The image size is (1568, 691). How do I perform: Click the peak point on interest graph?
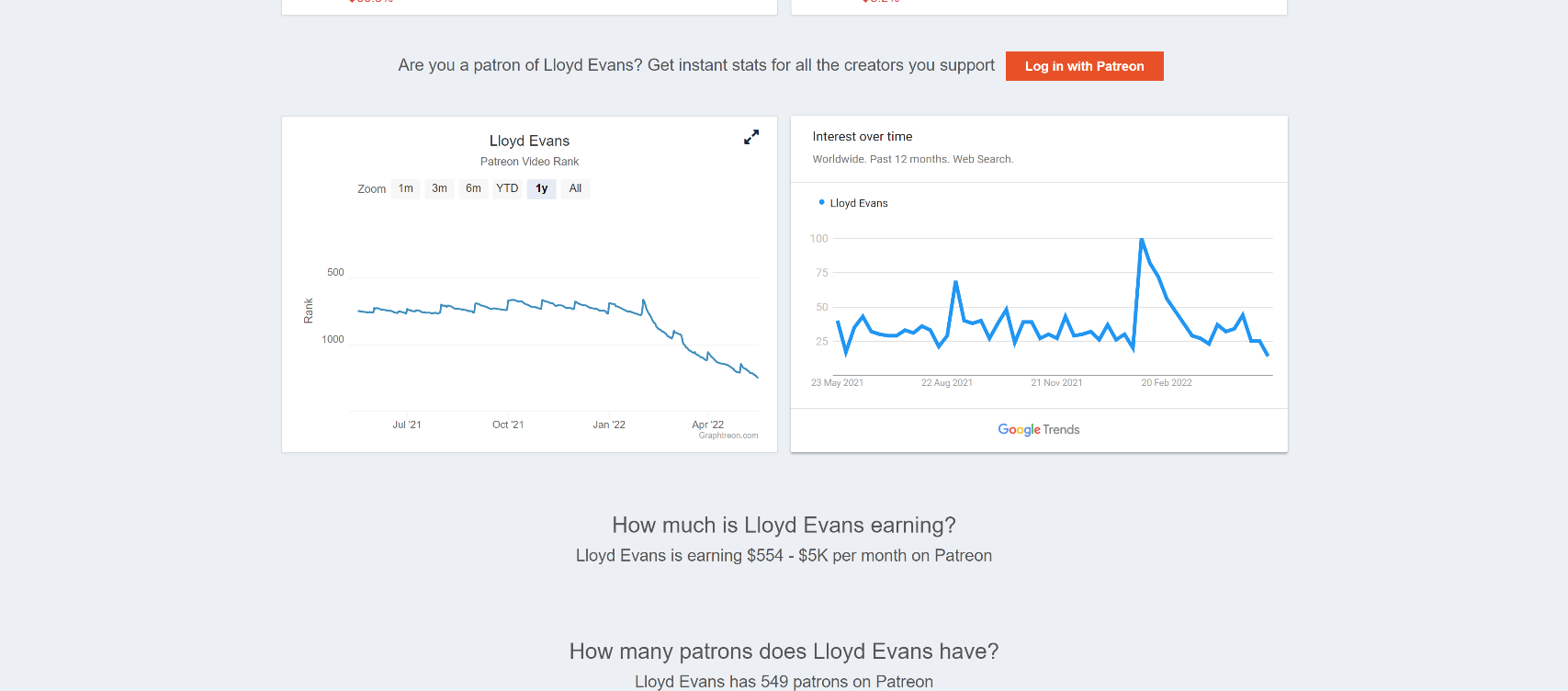coord(1142,240)
